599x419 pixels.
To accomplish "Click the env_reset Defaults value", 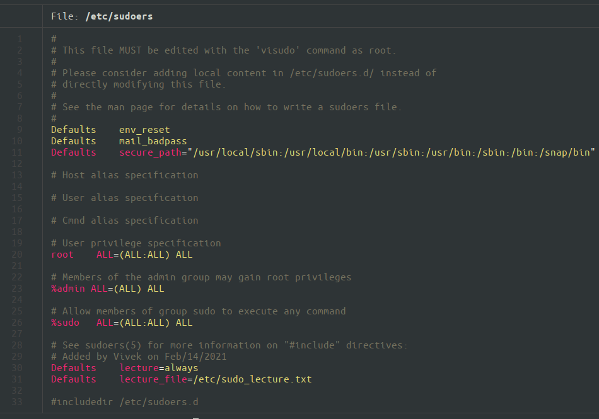I will (144, 130).
